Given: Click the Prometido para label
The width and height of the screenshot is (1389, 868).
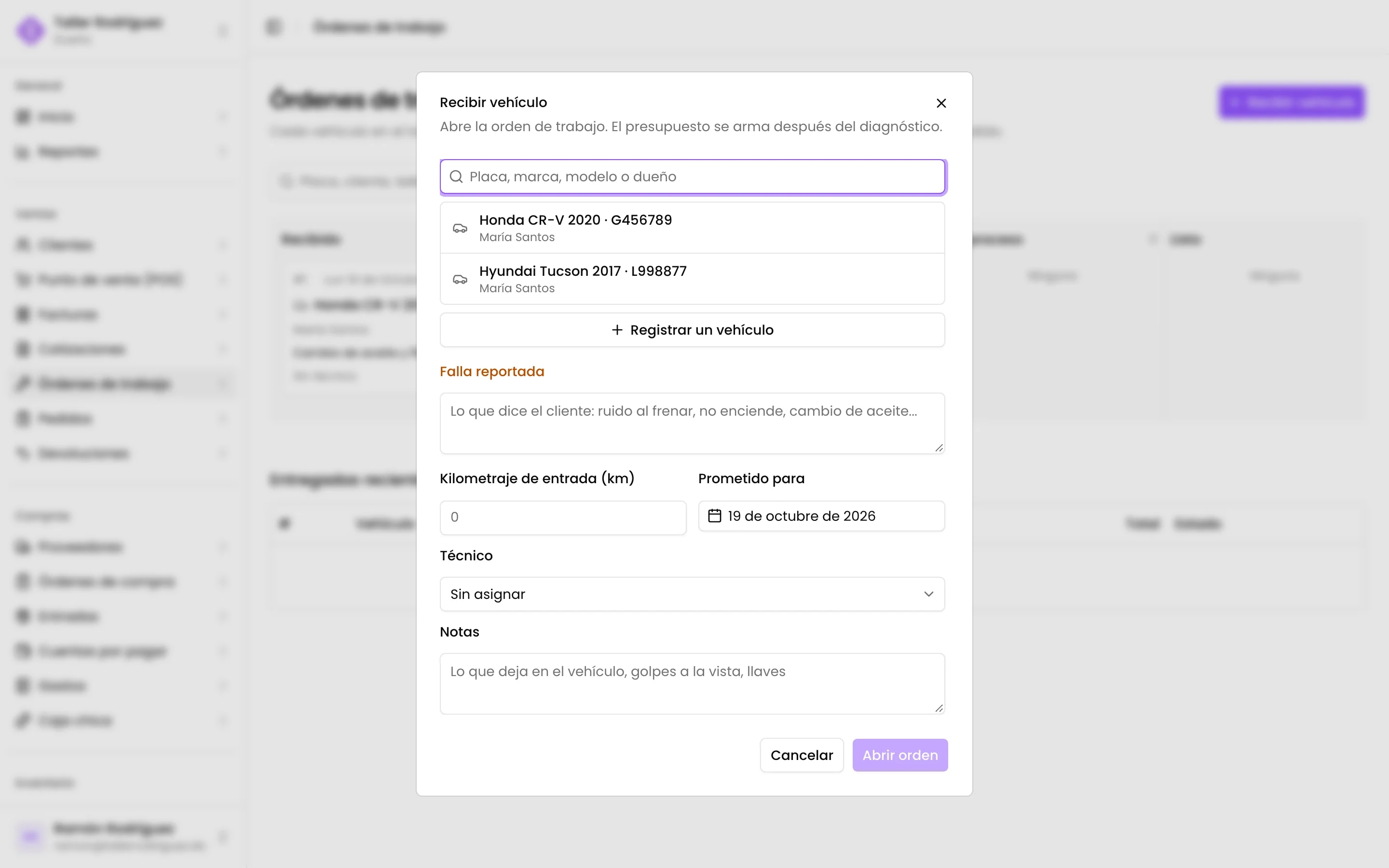Looking at the screenshot, I should 751,479.
